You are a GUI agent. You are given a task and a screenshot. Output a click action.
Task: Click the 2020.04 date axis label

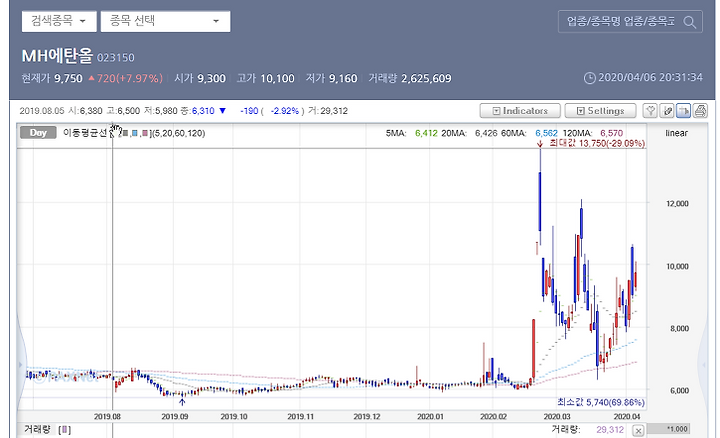pos(627,417)
